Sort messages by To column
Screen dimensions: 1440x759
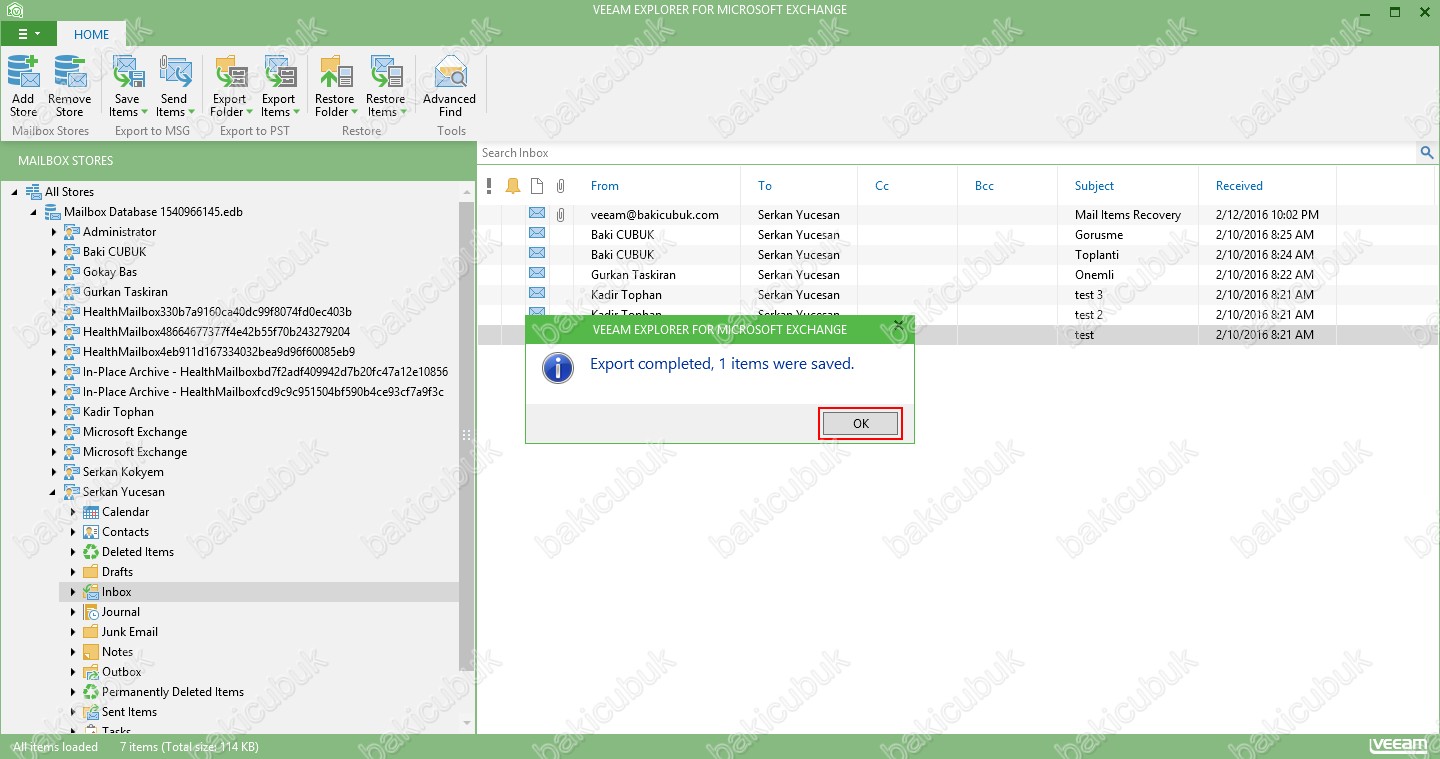[764, 186]
